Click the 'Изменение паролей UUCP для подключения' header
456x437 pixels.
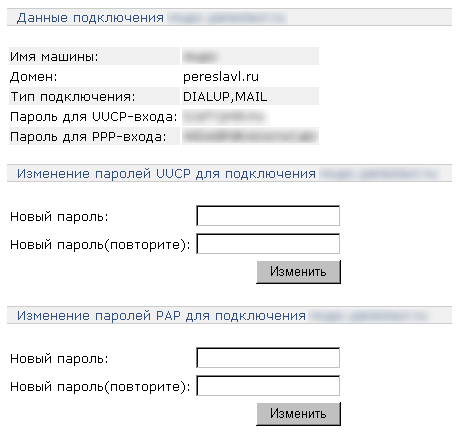[x=166, y=174]
